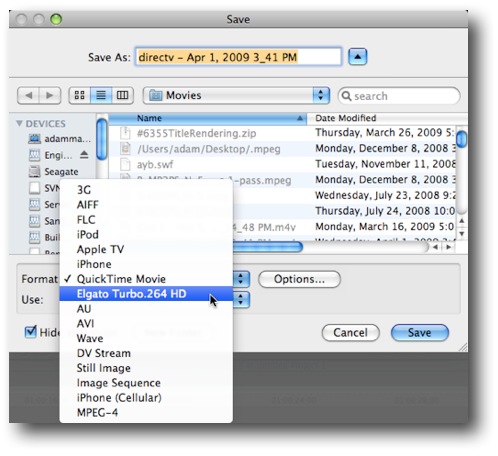This screenshot has width=498, height=456.
Task: Click the search field
Action: 399,96
